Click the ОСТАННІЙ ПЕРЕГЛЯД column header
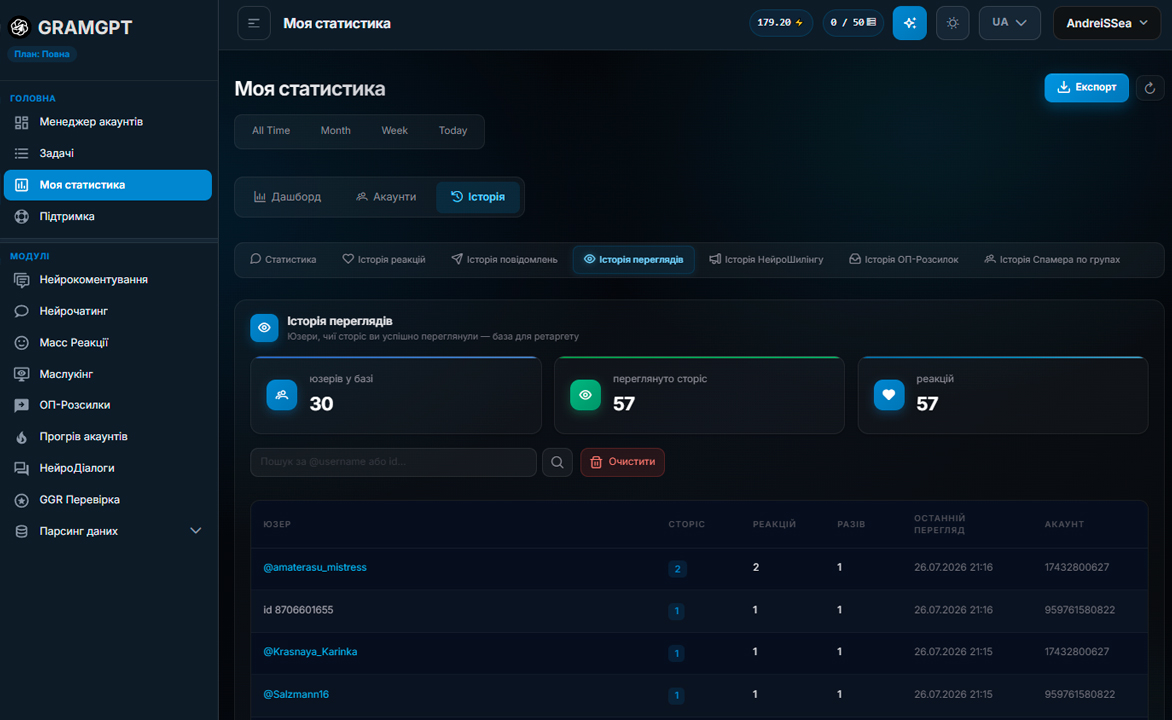Screen dimensions: 1172x720 point(940,524)
